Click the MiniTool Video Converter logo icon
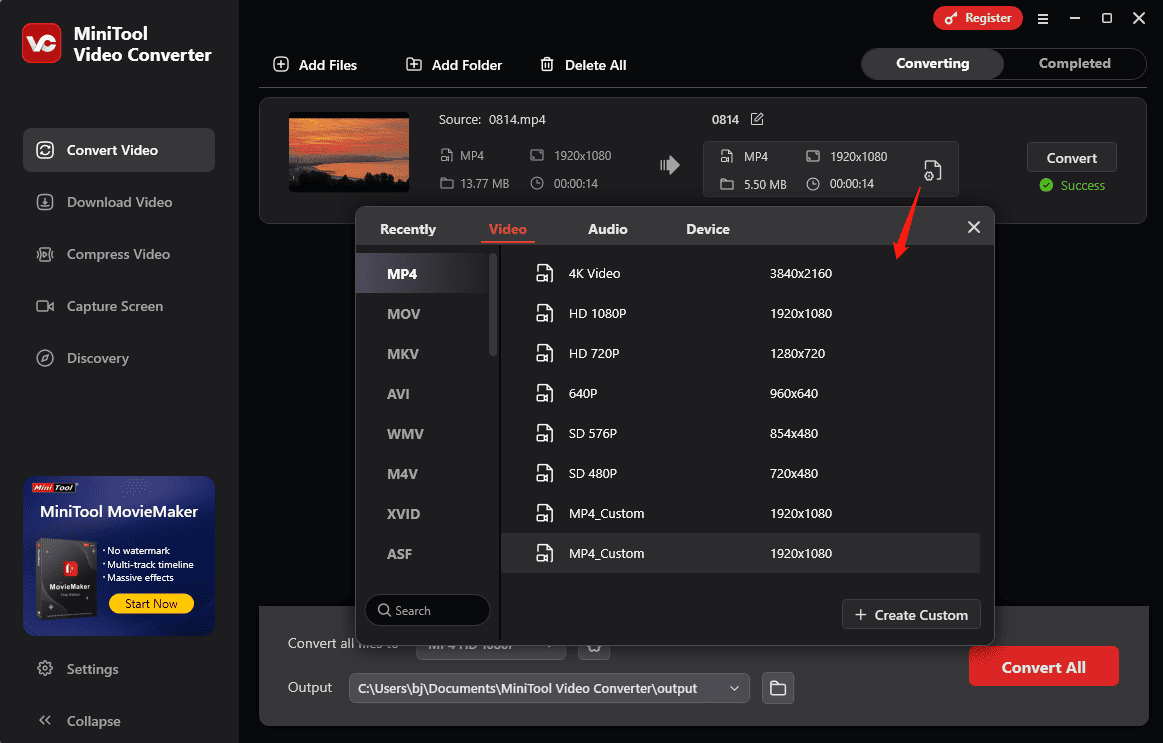 point(42,43)
